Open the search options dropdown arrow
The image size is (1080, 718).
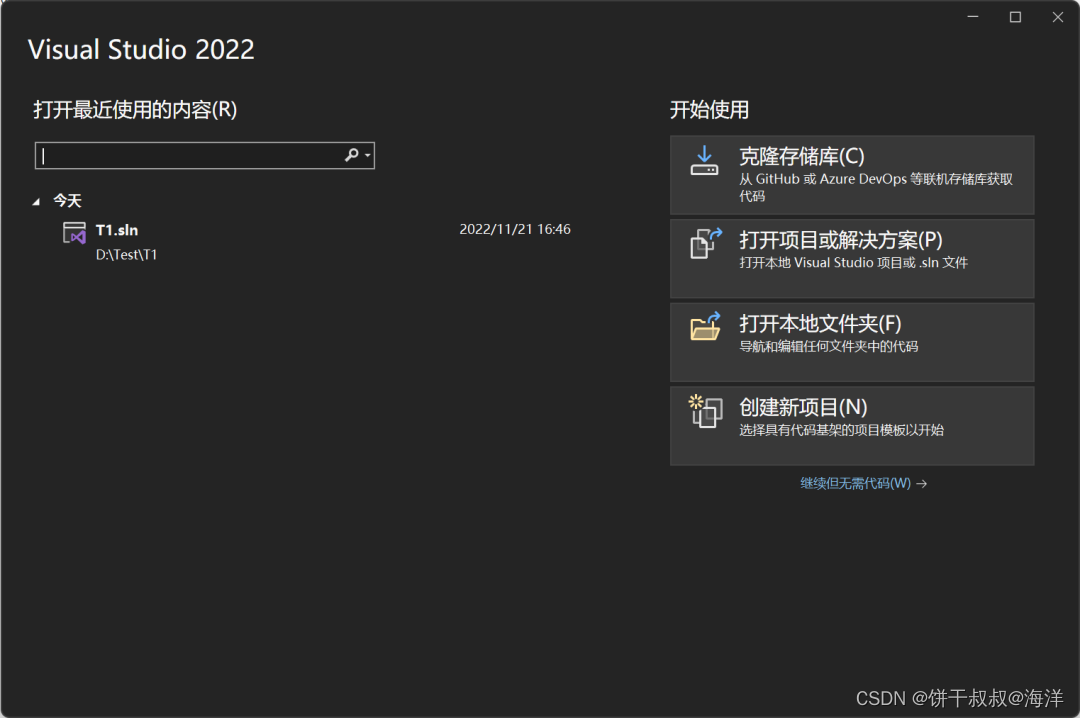368,156
